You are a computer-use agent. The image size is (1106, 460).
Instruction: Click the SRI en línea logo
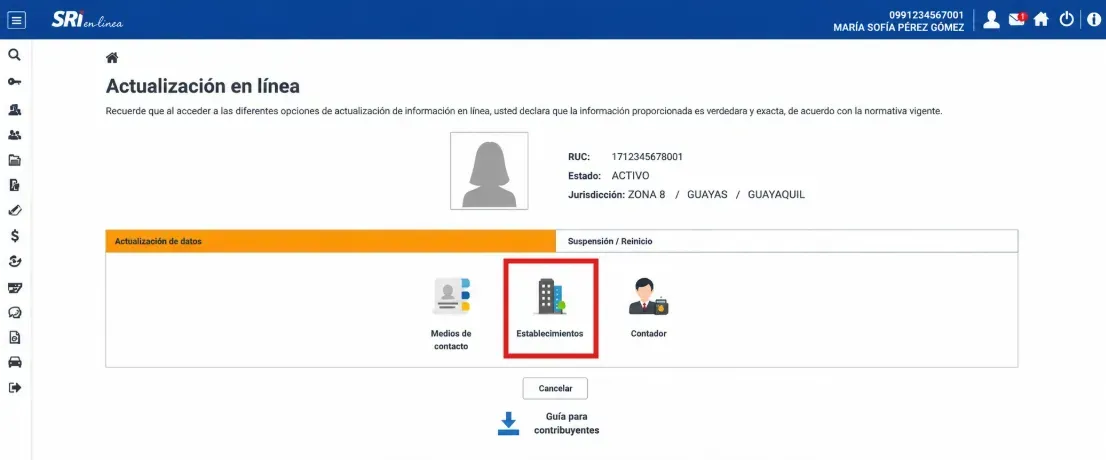87,20
